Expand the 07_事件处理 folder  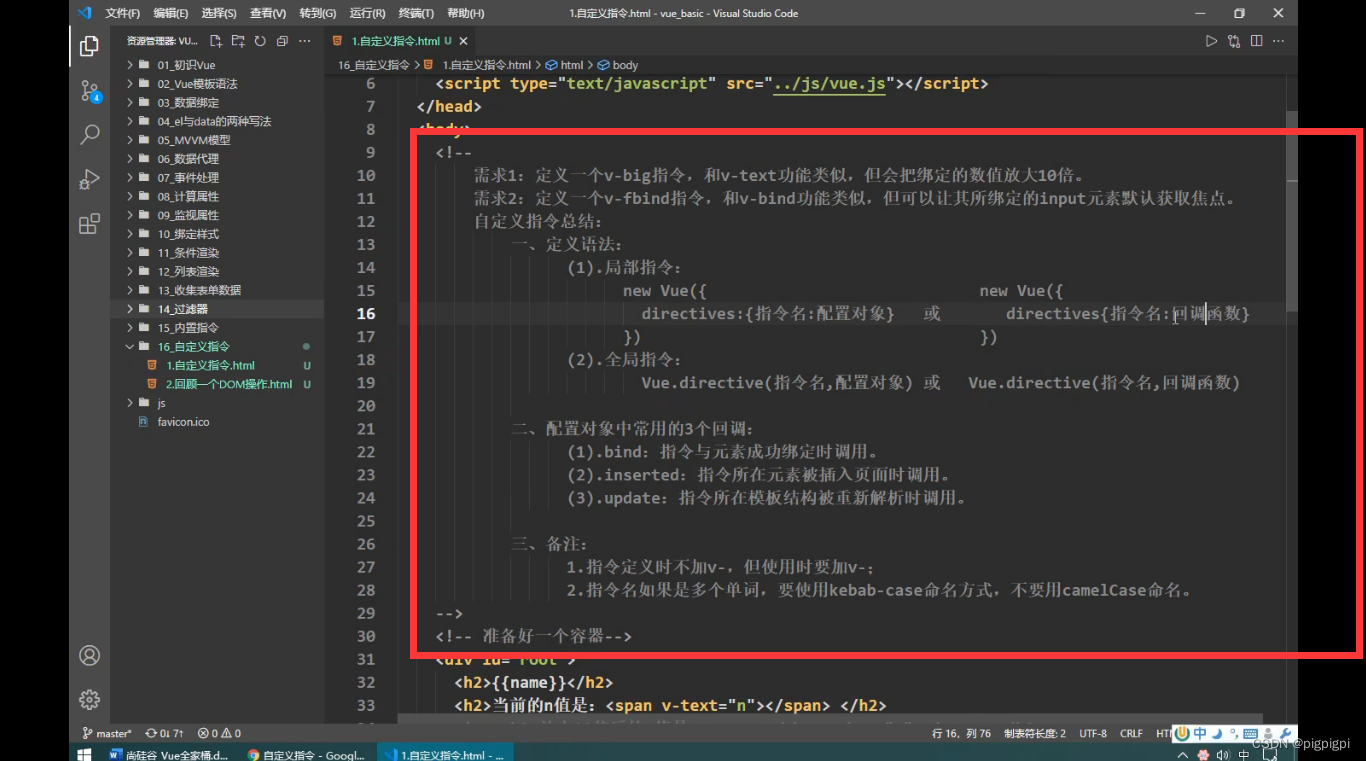tap(217, 178)
